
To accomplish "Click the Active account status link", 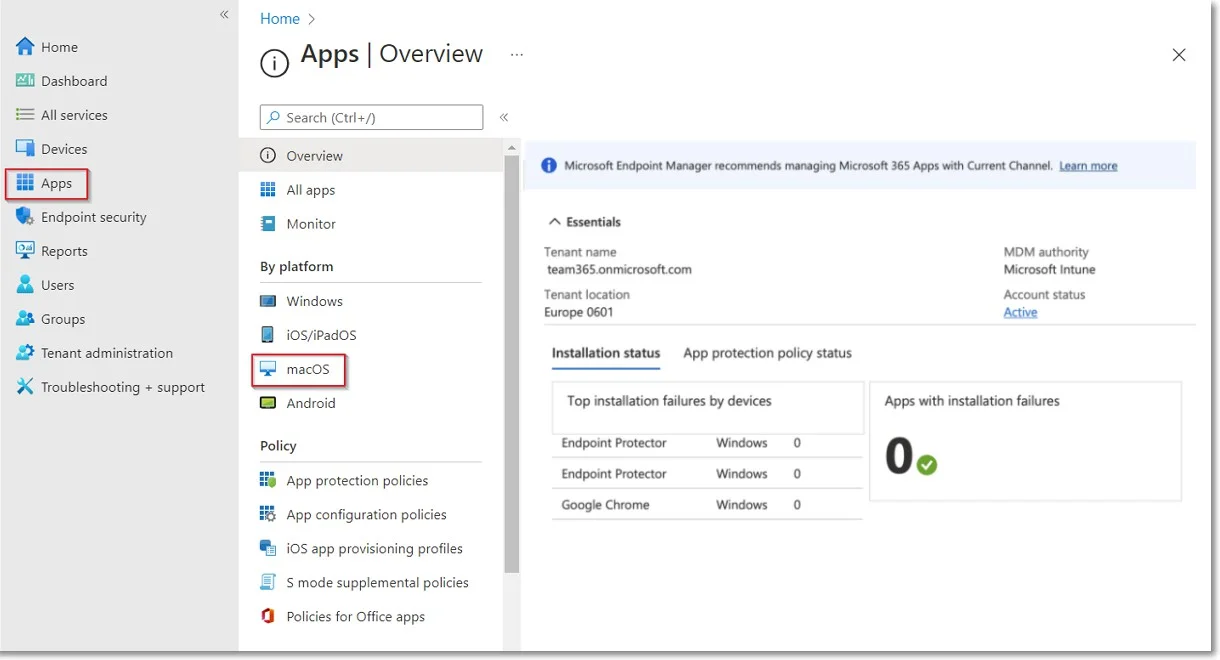I will click(x=1020, y=312).
